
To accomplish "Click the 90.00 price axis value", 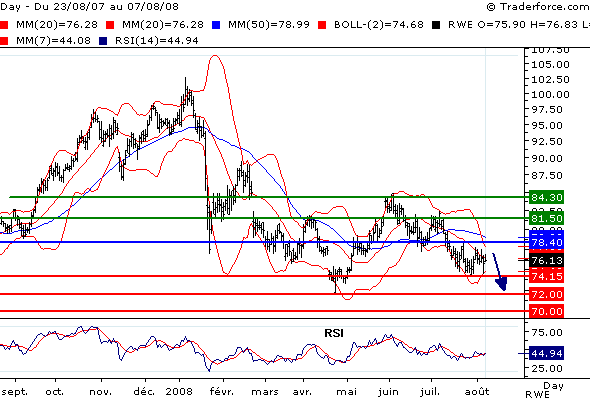I will pos(547,159).
